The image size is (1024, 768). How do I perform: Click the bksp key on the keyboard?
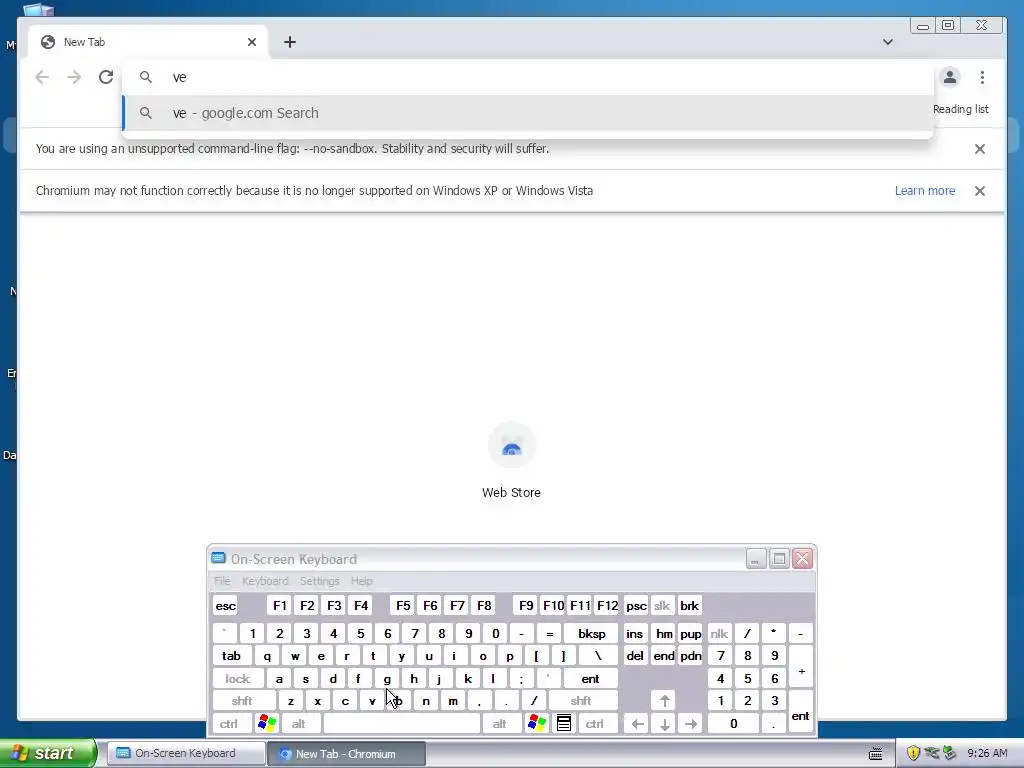pos(591,633)
